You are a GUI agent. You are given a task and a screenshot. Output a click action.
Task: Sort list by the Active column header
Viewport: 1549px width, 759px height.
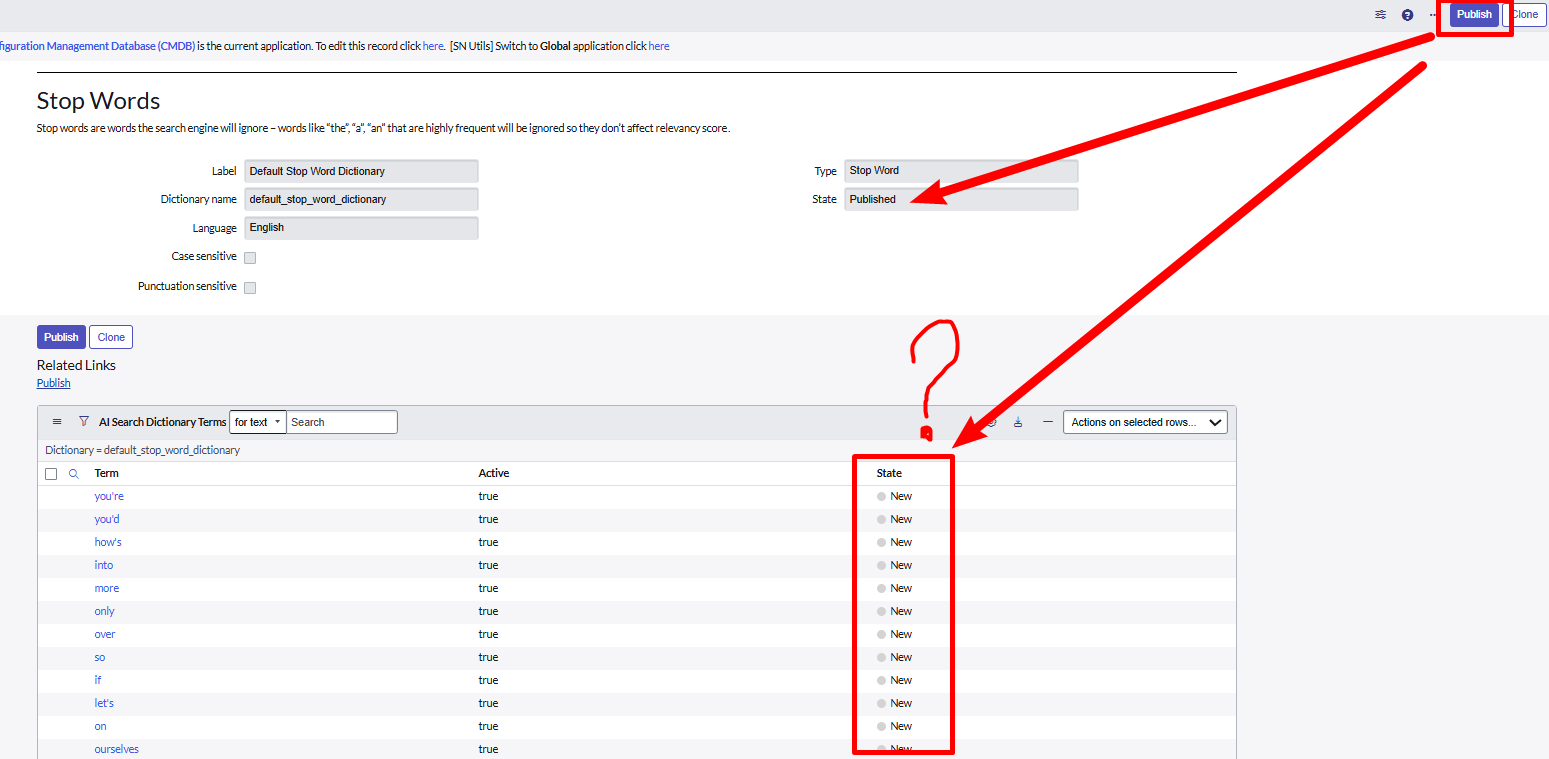pos(493,473)
